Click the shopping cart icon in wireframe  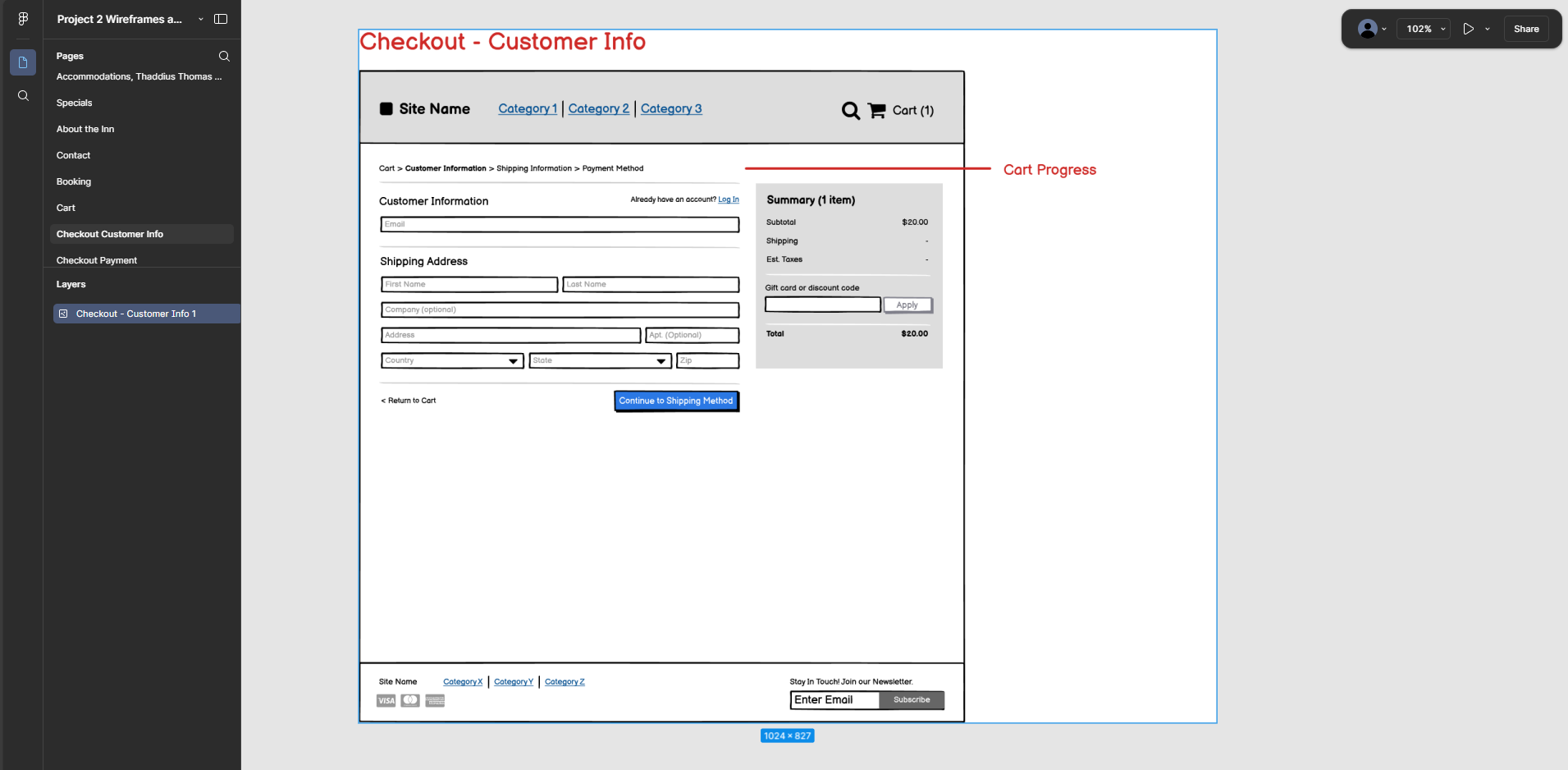coord(876,111)
